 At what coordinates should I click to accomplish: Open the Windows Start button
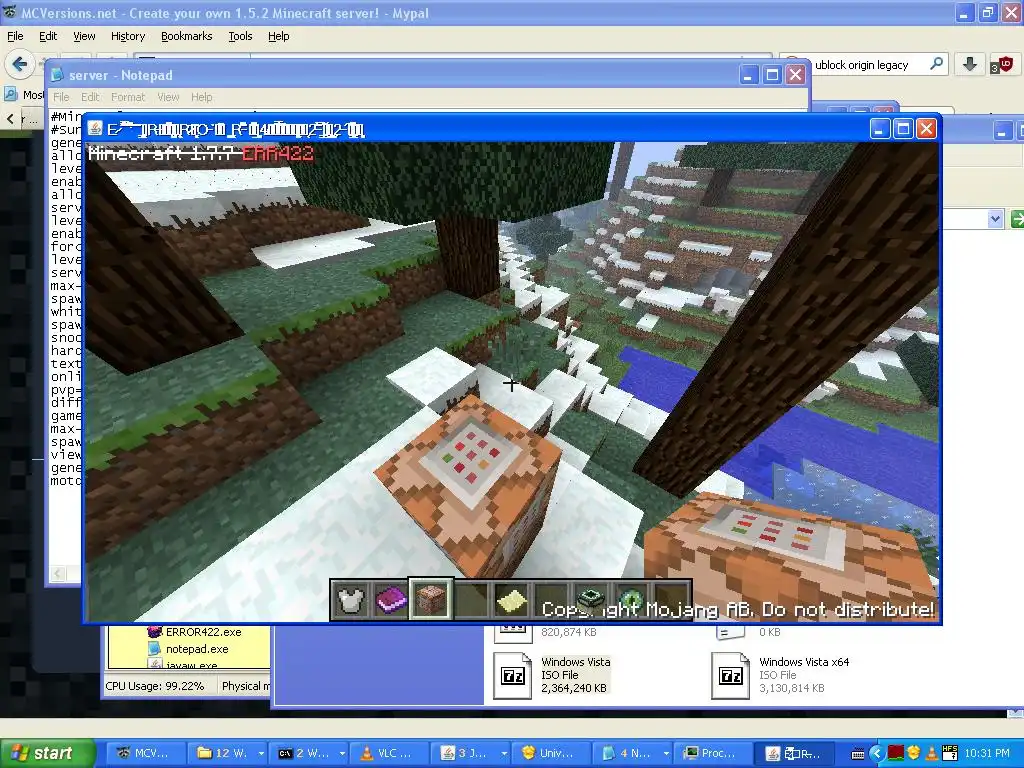pos(47,754)
